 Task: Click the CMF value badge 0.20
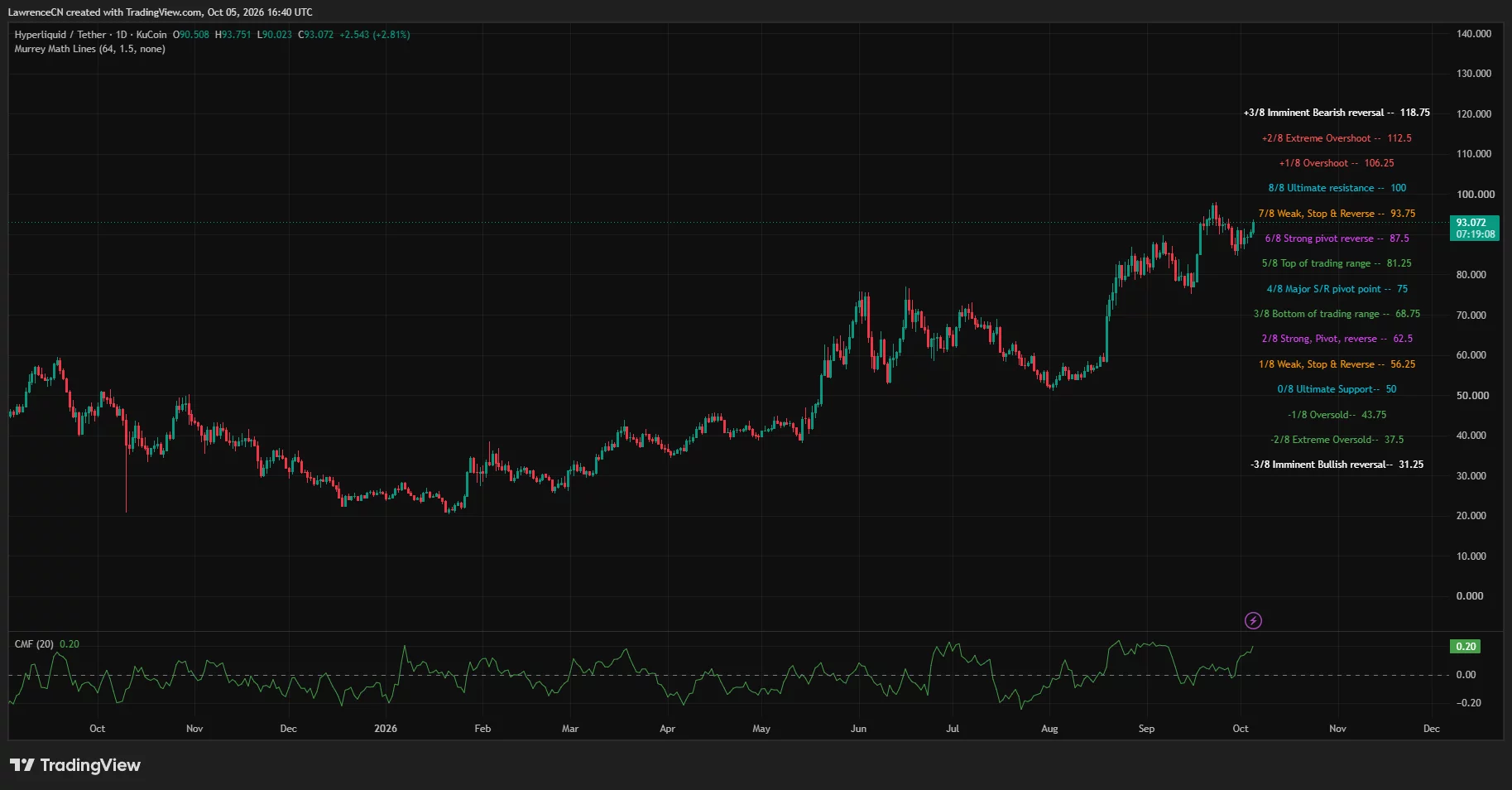(x=1466, y=647)
